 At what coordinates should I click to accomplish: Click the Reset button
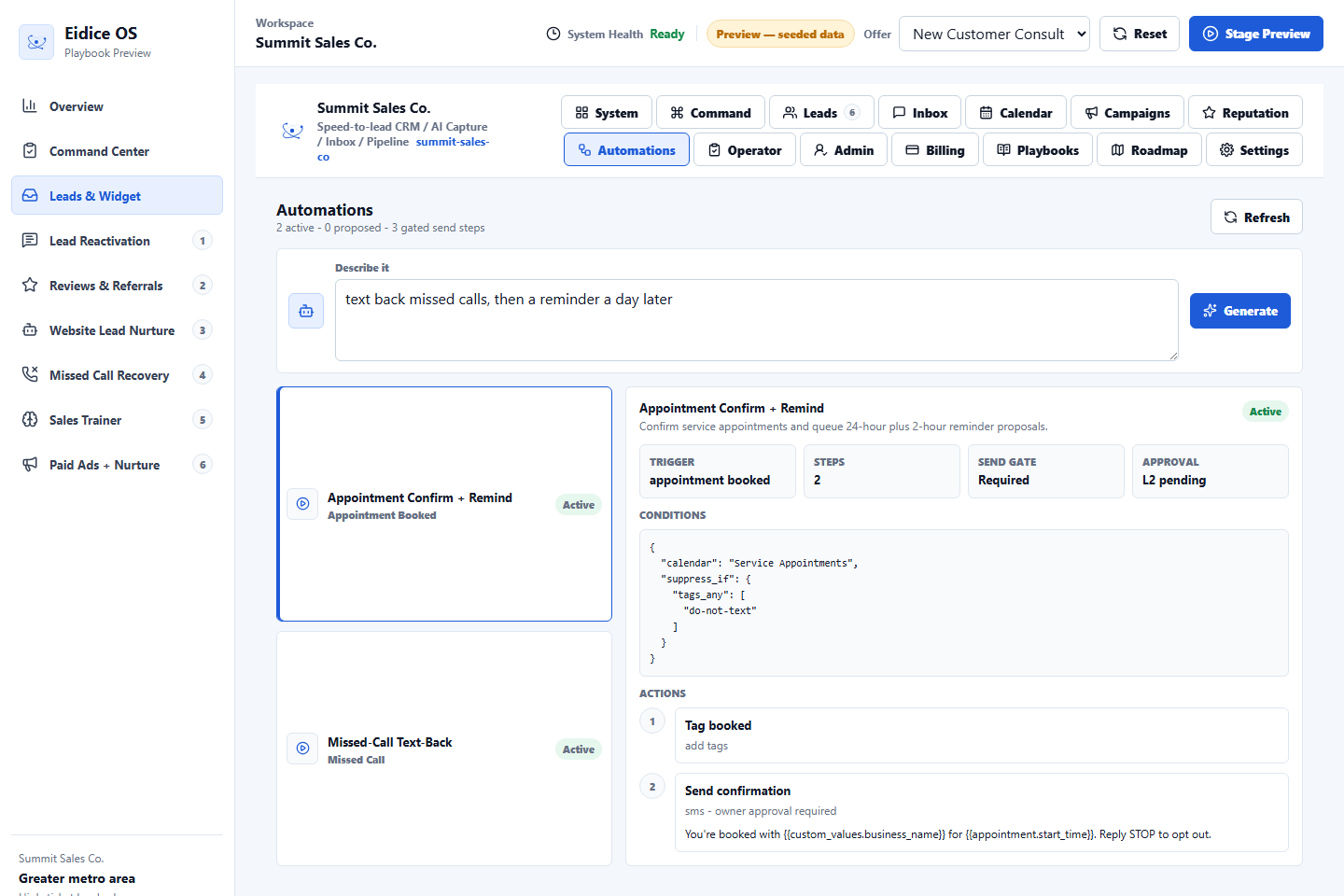[1140, 34]
